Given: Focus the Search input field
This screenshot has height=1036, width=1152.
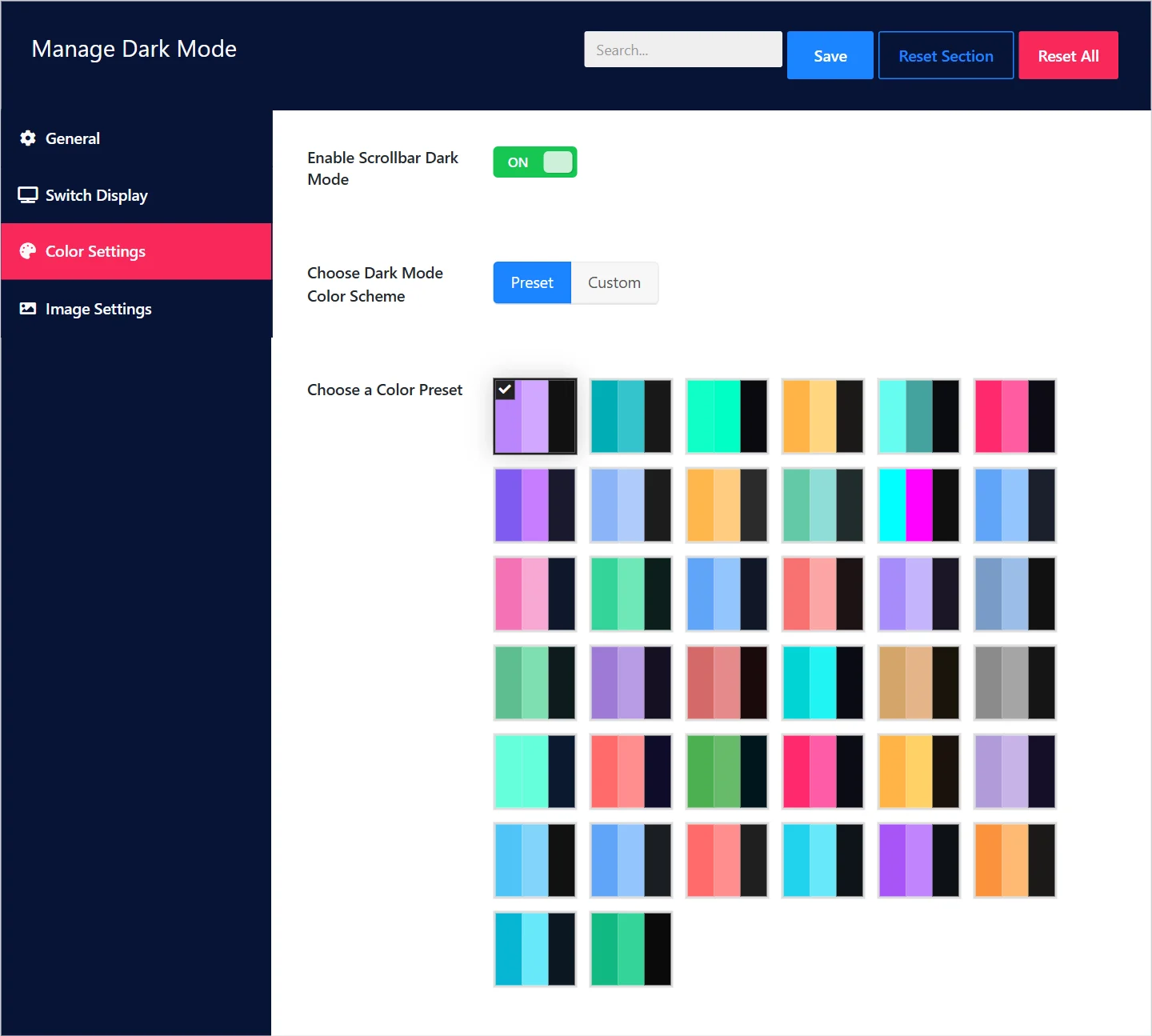Looking at the screenshot, I should 683,50.
